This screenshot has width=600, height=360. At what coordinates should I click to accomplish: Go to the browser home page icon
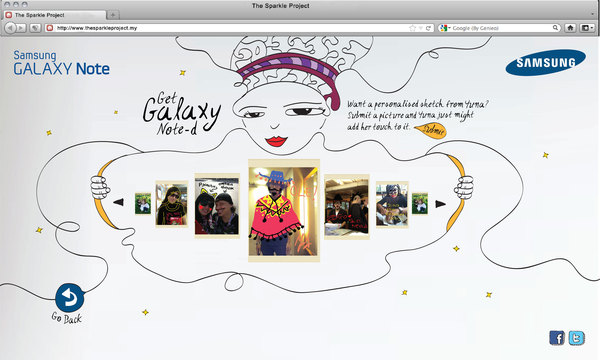[570, 28]
